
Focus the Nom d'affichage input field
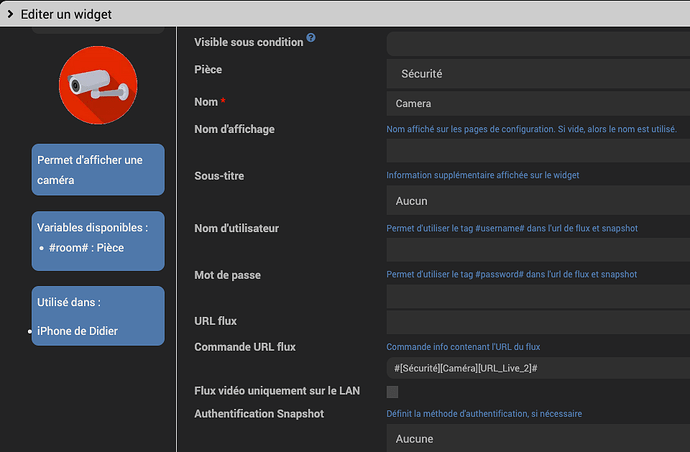click(x=538, y=151)
